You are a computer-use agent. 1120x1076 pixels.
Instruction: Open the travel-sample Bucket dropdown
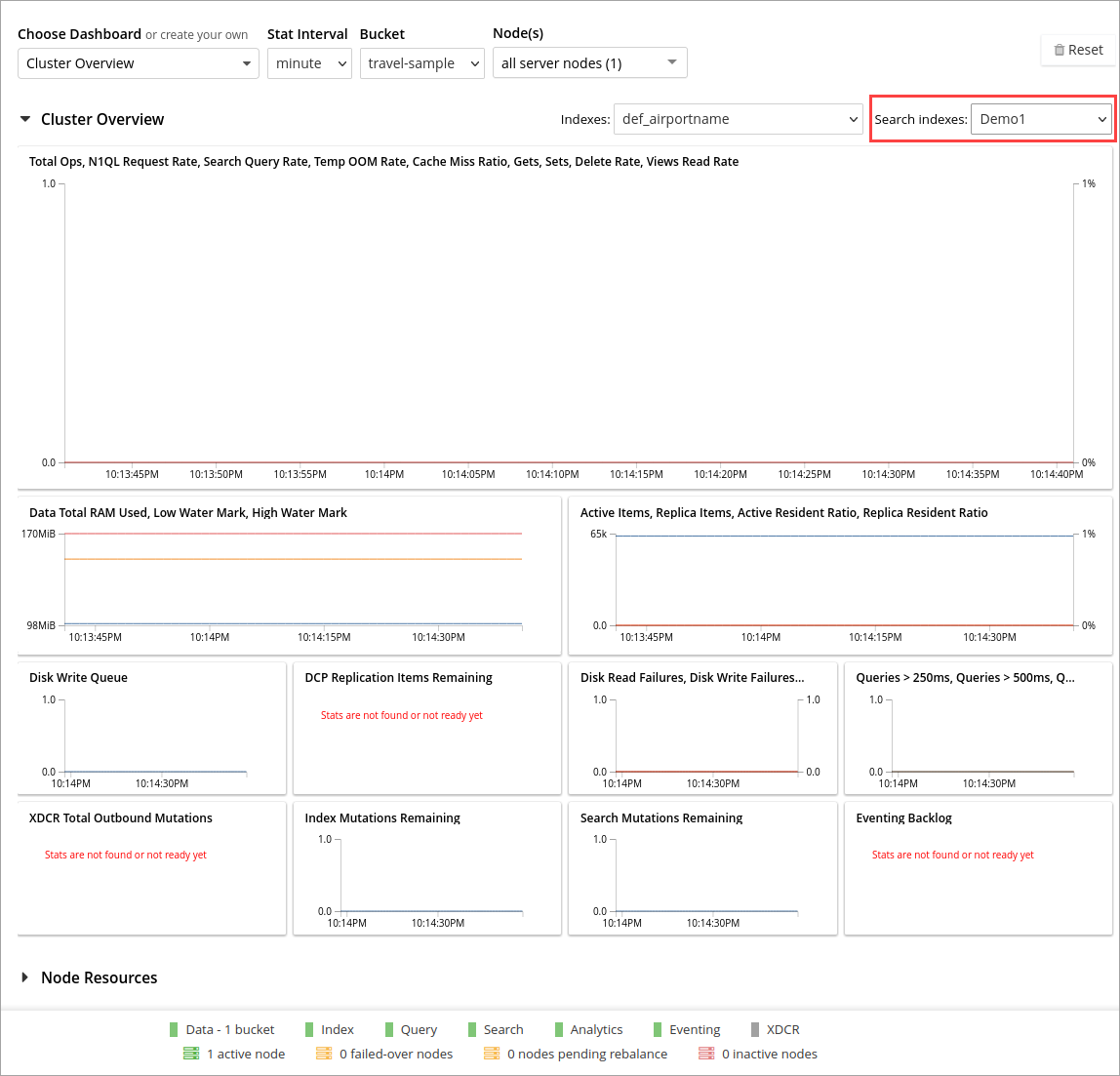[421, 63]
